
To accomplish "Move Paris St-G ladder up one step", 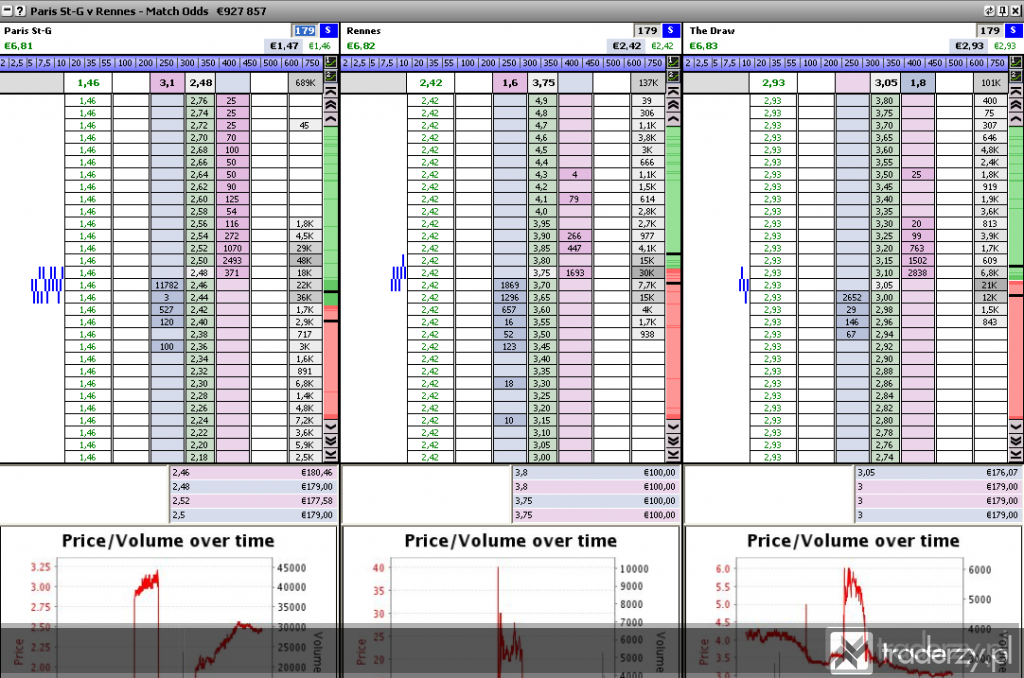I will 330,119.
